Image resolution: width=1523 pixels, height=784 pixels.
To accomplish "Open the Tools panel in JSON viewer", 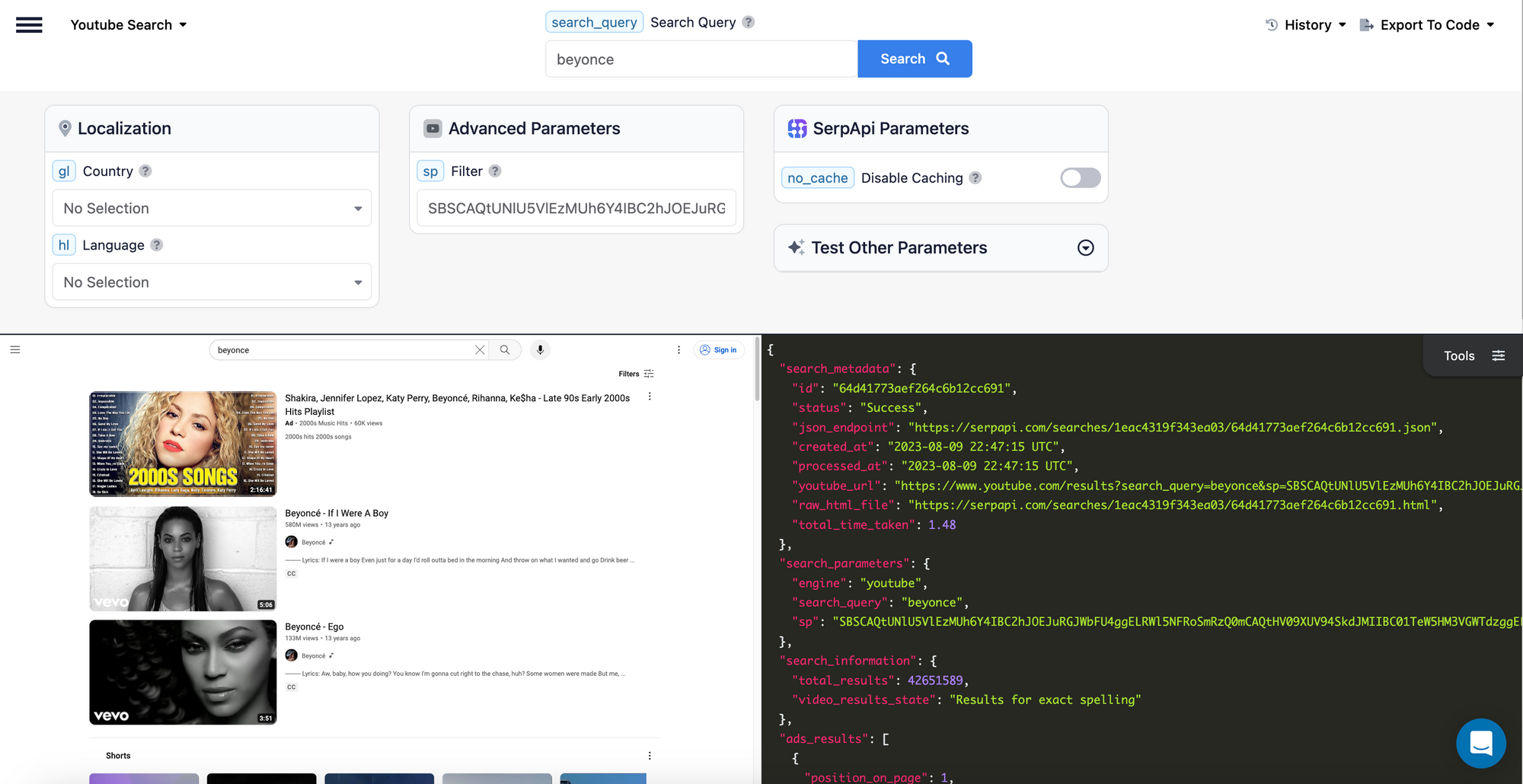I will coord(1474,355).
